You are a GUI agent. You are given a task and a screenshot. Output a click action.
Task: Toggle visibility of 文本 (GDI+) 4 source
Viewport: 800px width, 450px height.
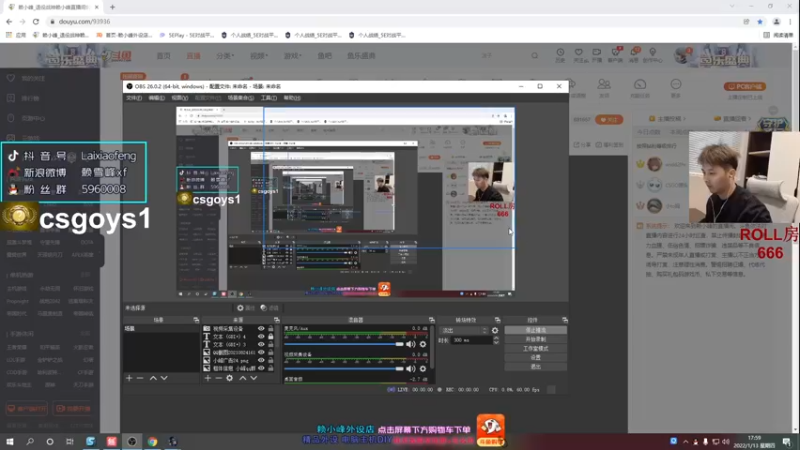tap(261, 337)
